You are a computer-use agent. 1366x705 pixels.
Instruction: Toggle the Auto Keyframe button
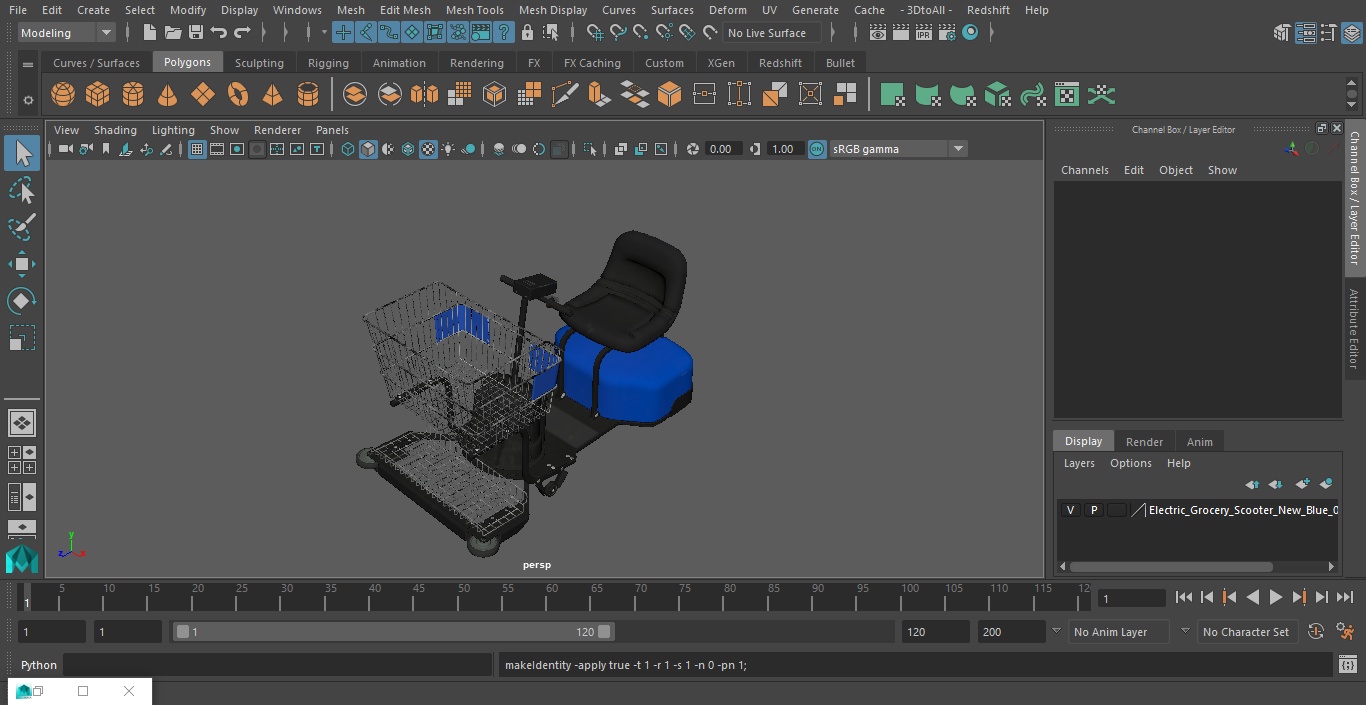coord(1316,632)
